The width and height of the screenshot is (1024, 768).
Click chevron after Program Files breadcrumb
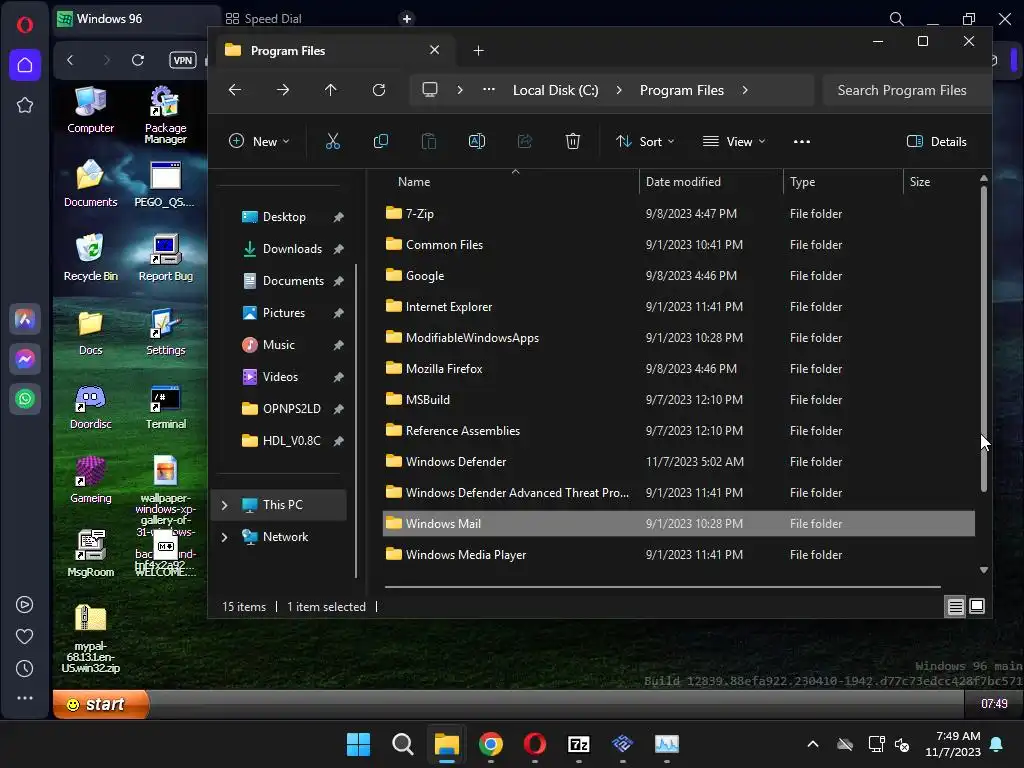(745, 90)
